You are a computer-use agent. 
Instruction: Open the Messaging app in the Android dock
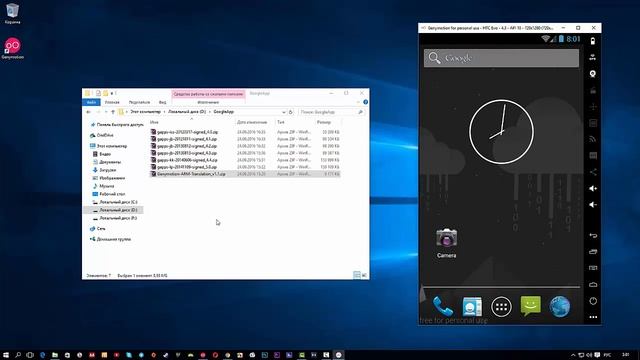531,306
